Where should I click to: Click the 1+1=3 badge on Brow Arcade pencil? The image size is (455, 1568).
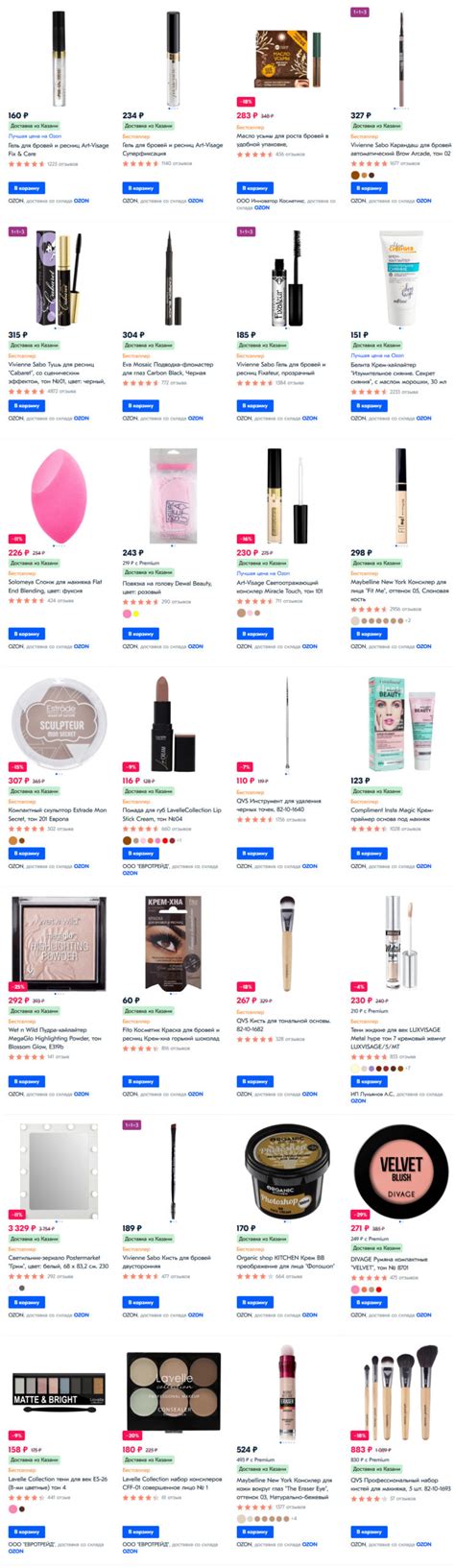pyautogui.click(x=360, y=12)
